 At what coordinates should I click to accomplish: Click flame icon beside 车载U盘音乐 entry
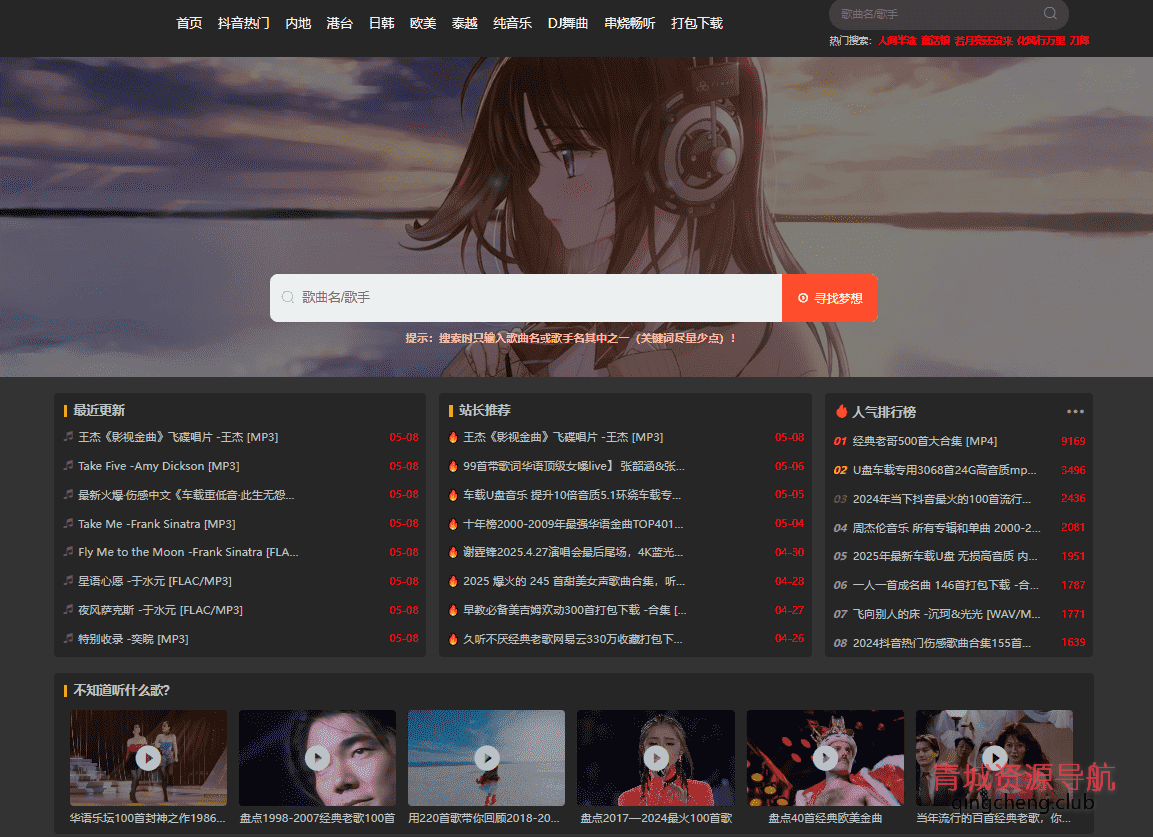click(453, 495)
